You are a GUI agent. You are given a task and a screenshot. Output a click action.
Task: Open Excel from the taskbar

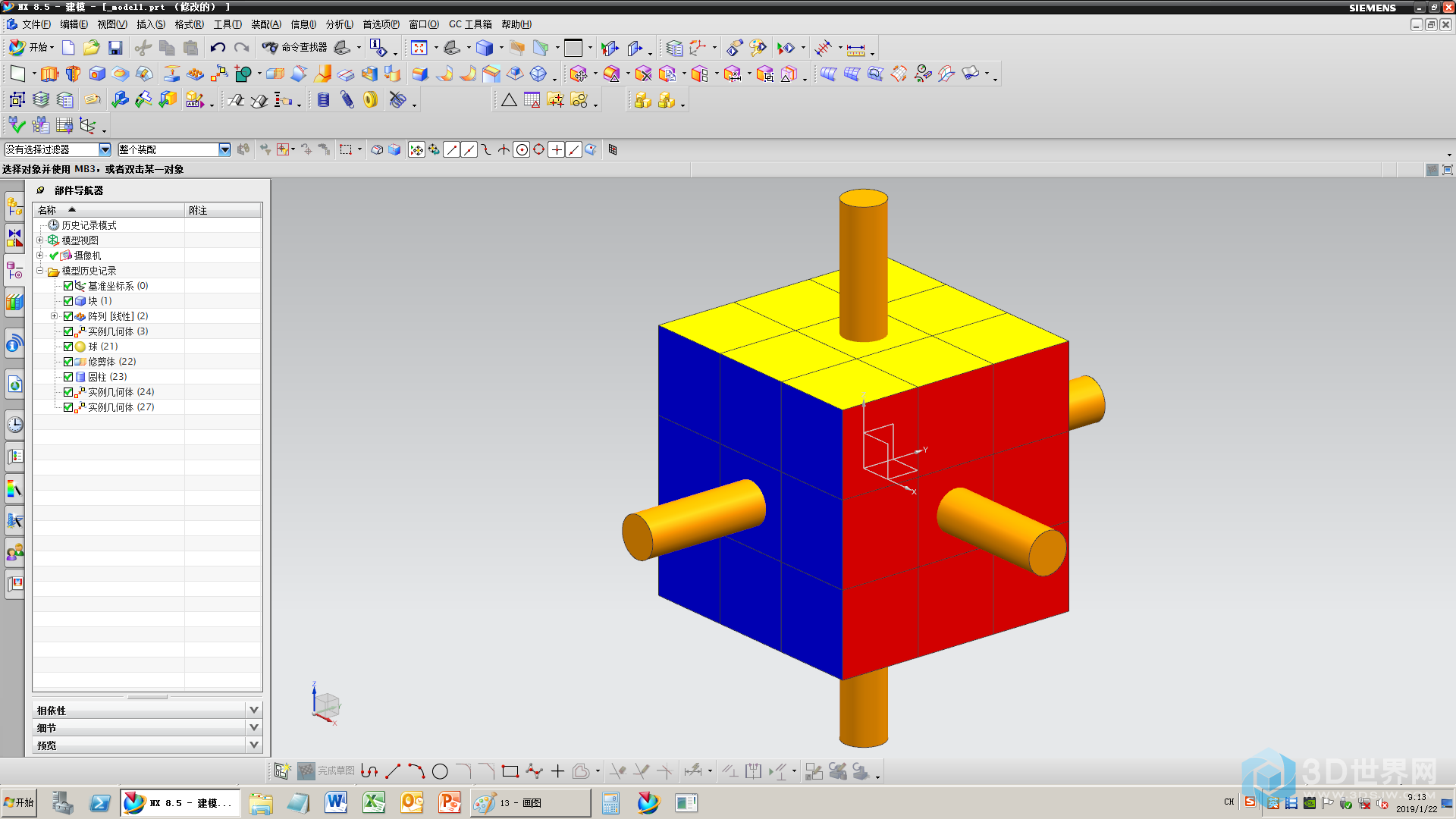(x=374, y=802)
